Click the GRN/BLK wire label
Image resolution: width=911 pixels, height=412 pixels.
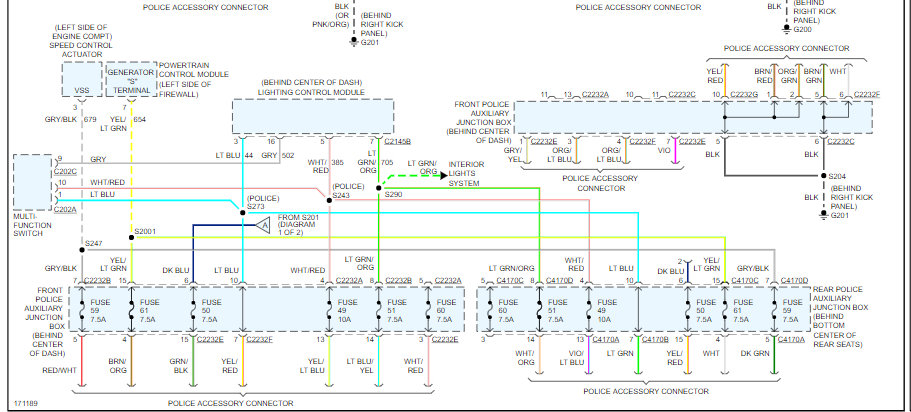pyautogui.click(x=178, y=366)
